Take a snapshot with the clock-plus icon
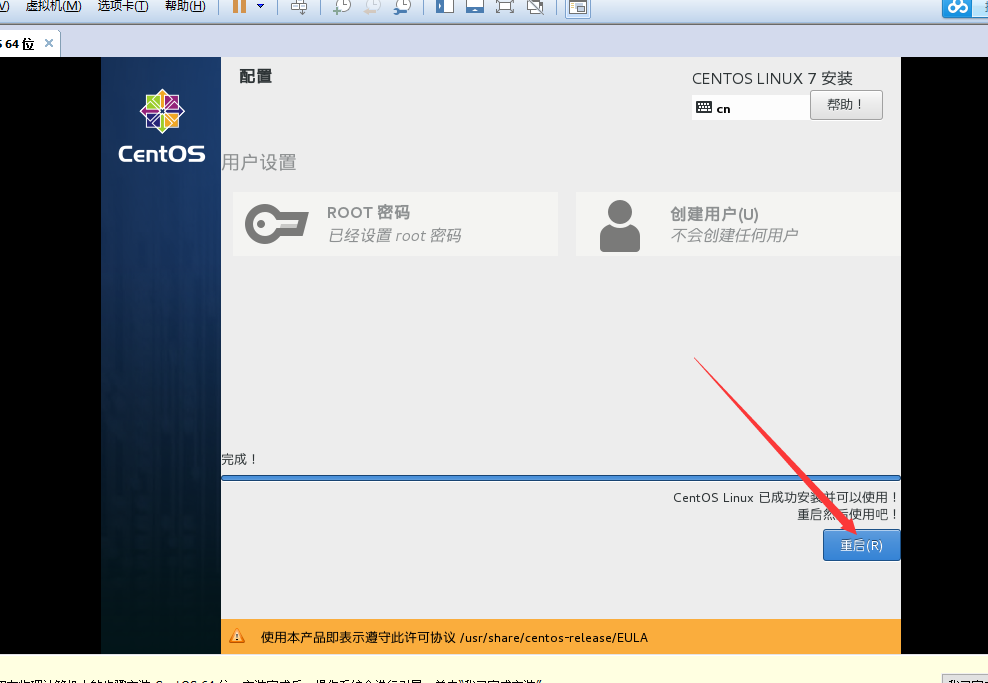Image resolution: width=988 pixels, height=683 pixels. (x=341, y=7)
